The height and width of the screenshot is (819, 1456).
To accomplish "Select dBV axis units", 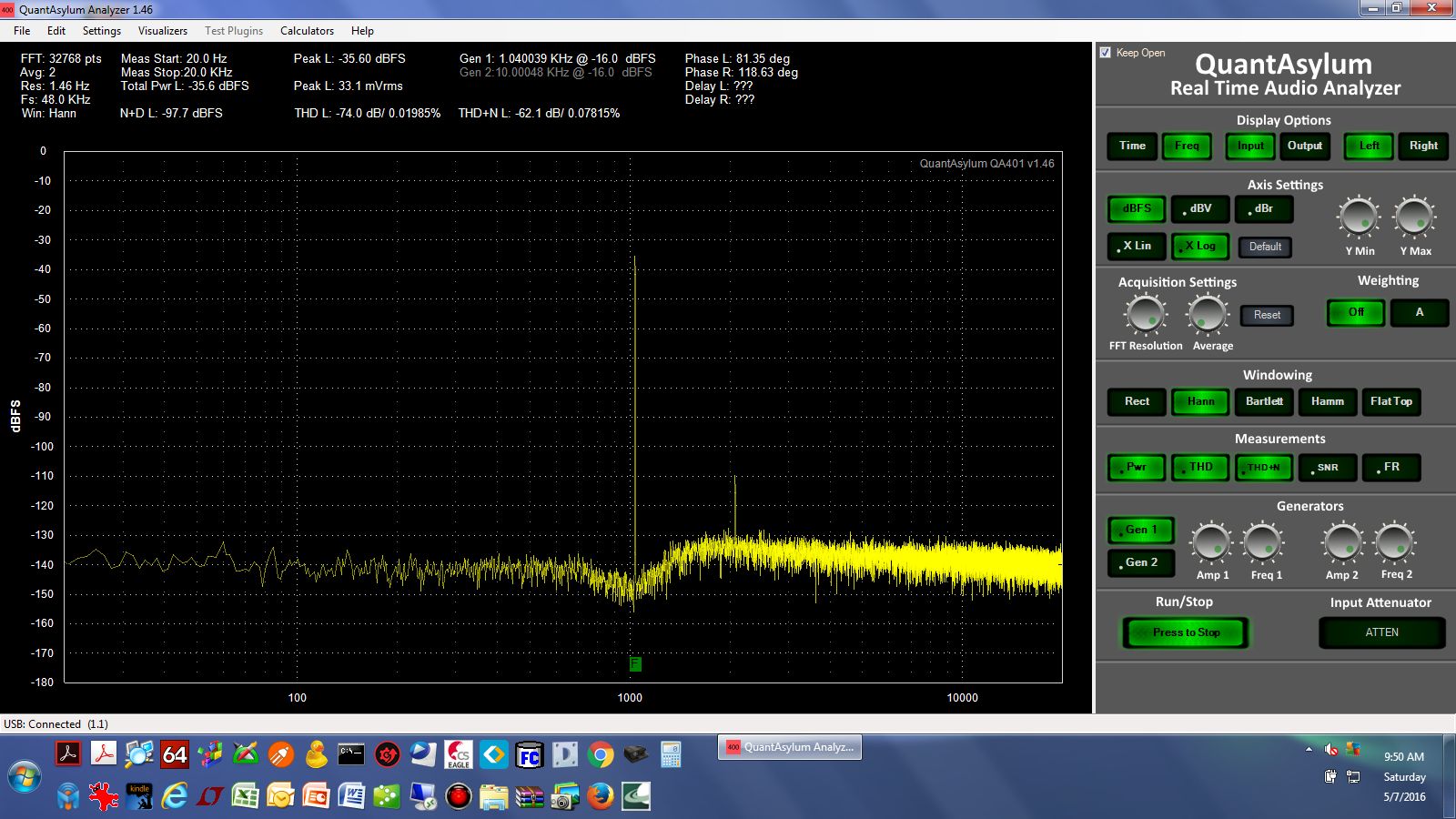I will 1200,209.
